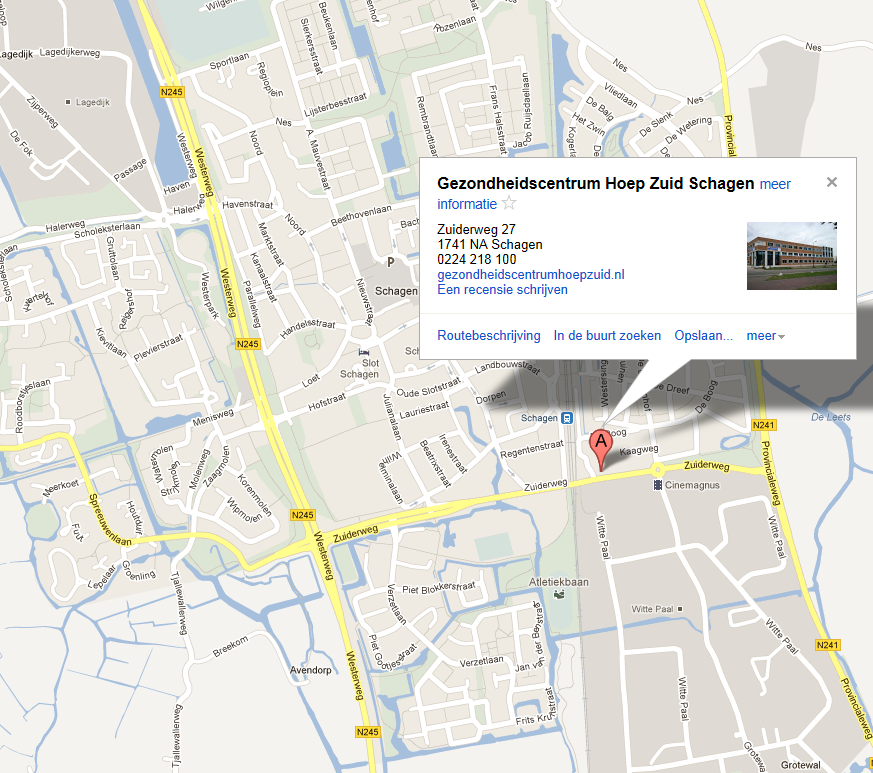
Task: Click the Witte Paal place marker
Action: coord(679,609)
